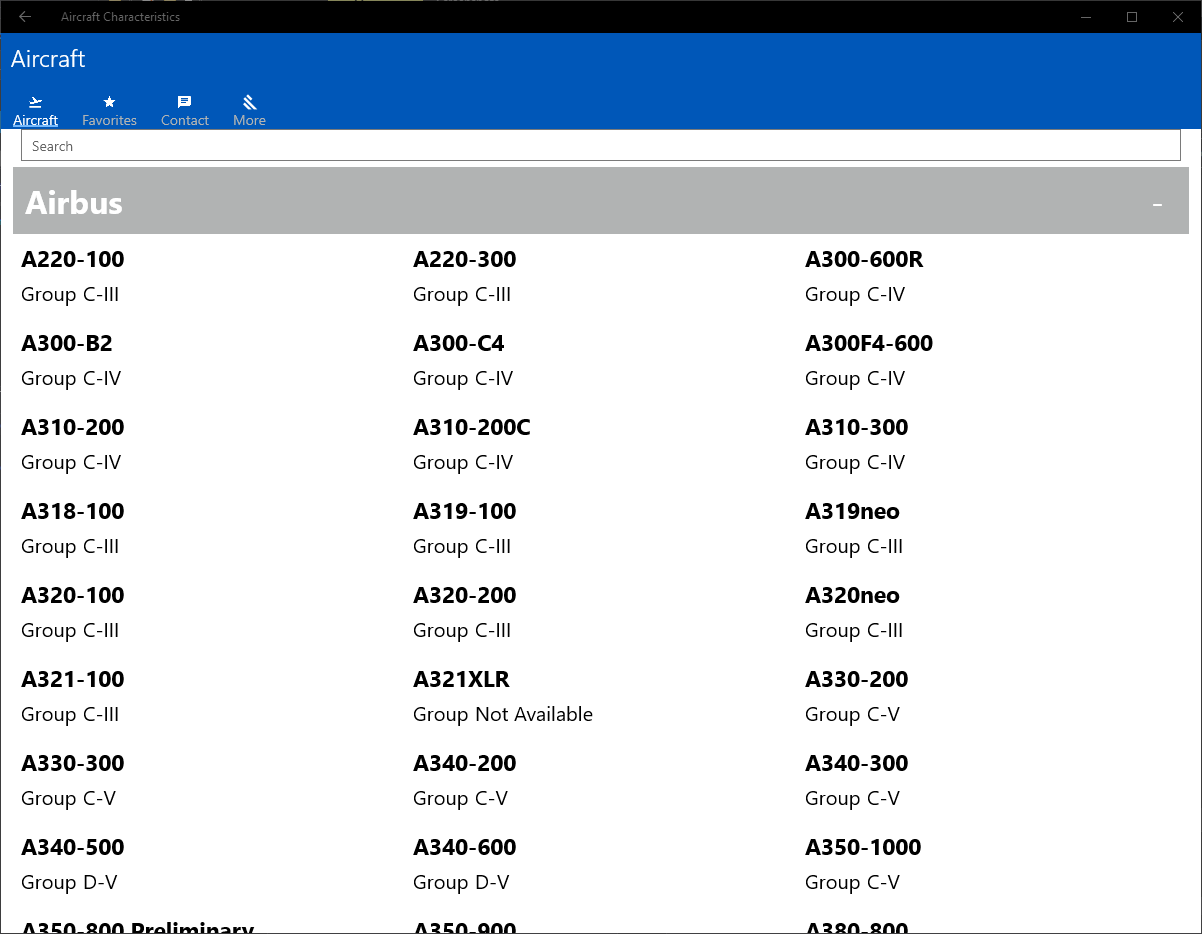Click the Aircraft tab airplane icon
The height and width of the screenshot is (934, 1202).
pos(35,102)
